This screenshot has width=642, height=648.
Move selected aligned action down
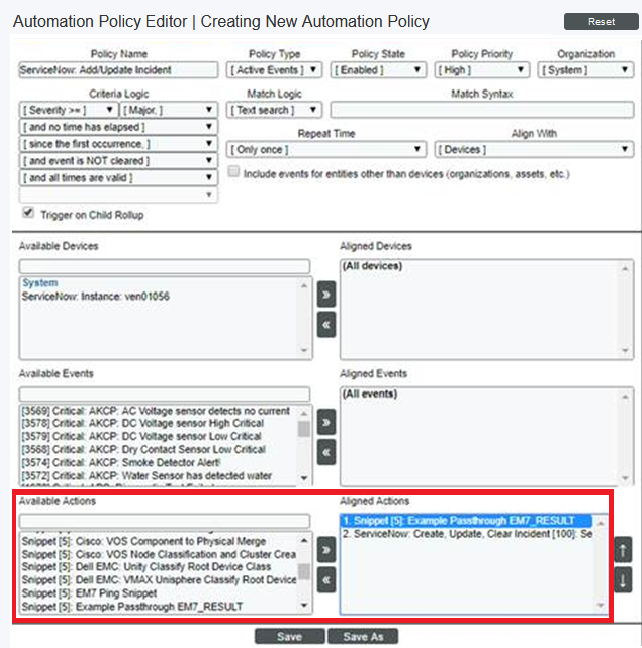tap(623, 580)
